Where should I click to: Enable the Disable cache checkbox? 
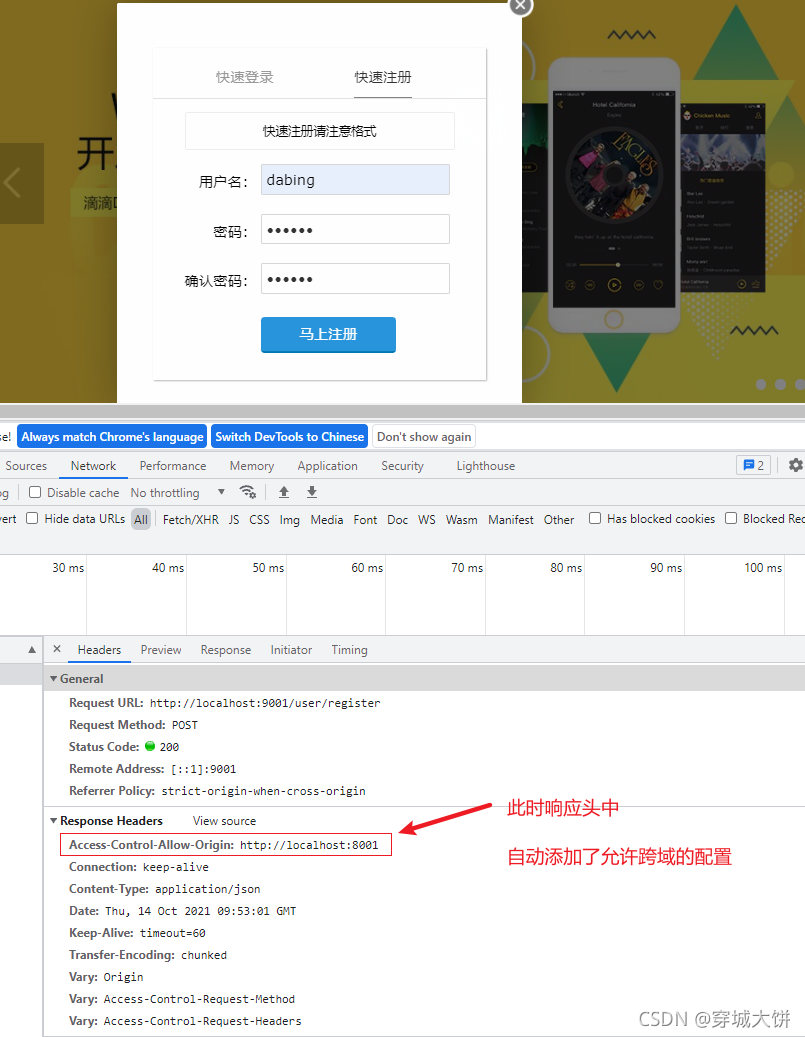[34, 492]
